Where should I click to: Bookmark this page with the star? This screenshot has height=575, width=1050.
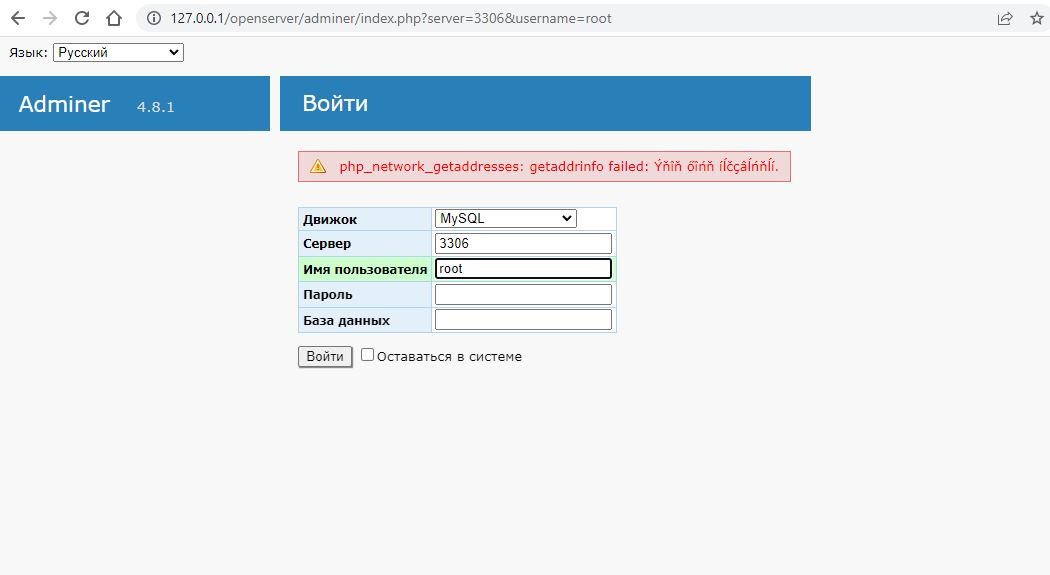point(1036,19)
